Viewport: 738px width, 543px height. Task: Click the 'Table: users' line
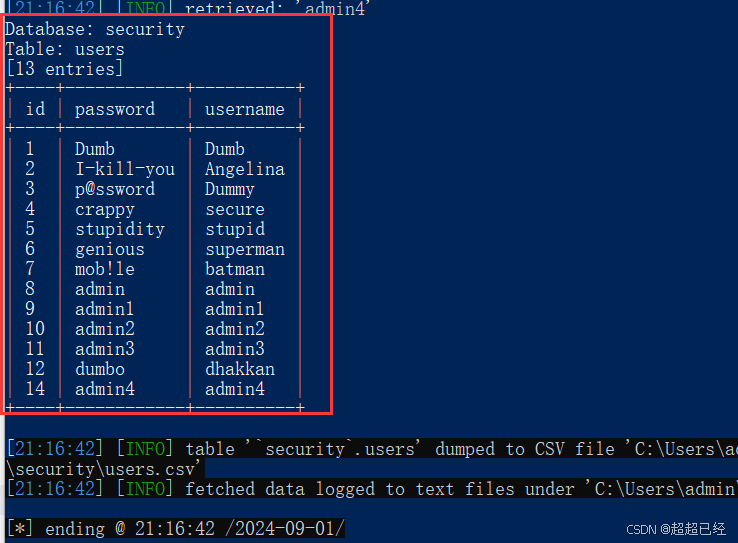tap(65, 49)
